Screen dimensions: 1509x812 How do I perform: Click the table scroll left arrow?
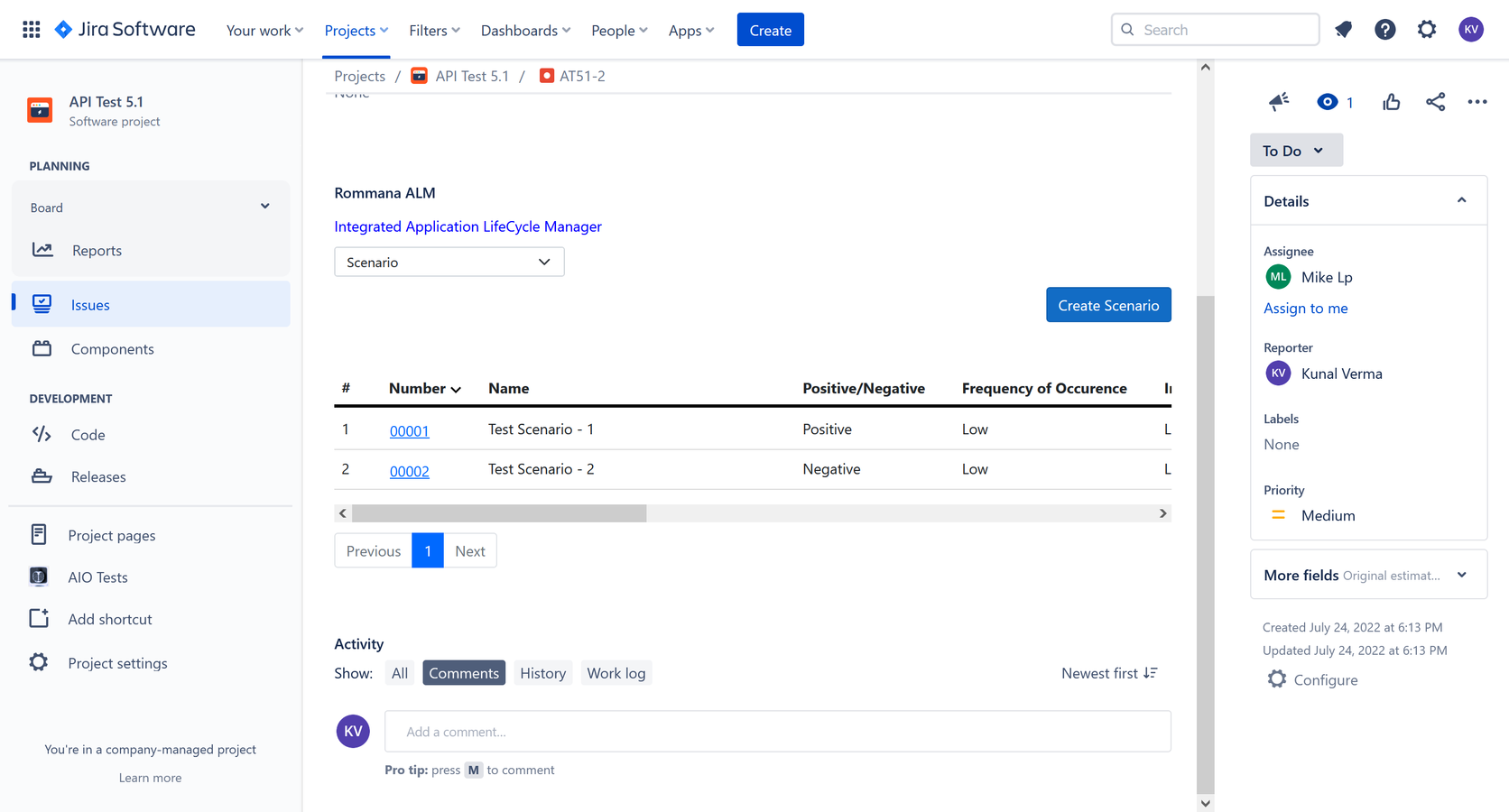pos(342,513)
